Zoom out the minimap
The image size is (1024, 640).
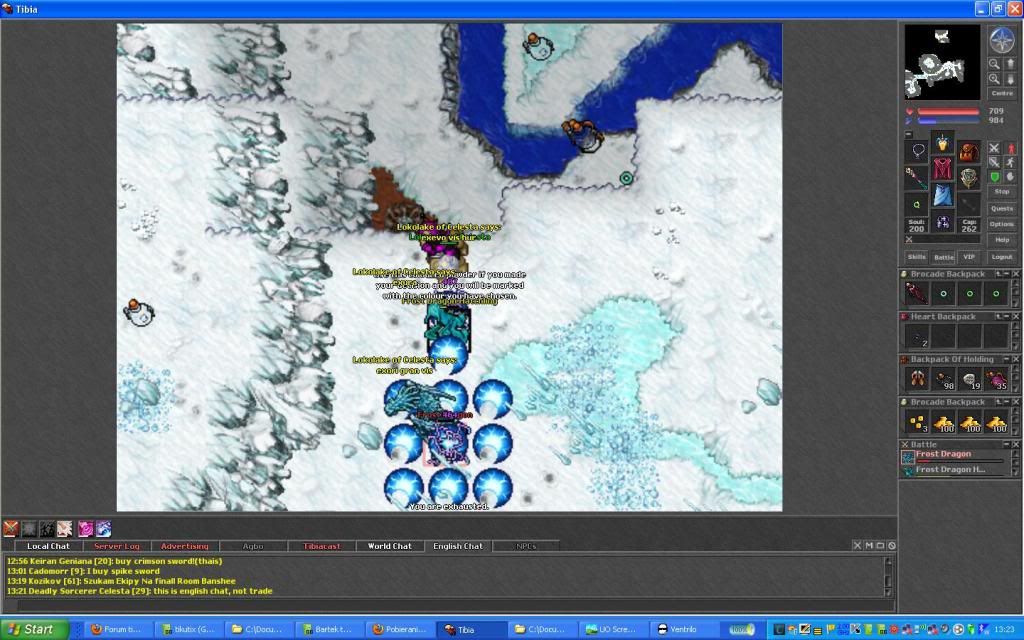pos(994,64)
